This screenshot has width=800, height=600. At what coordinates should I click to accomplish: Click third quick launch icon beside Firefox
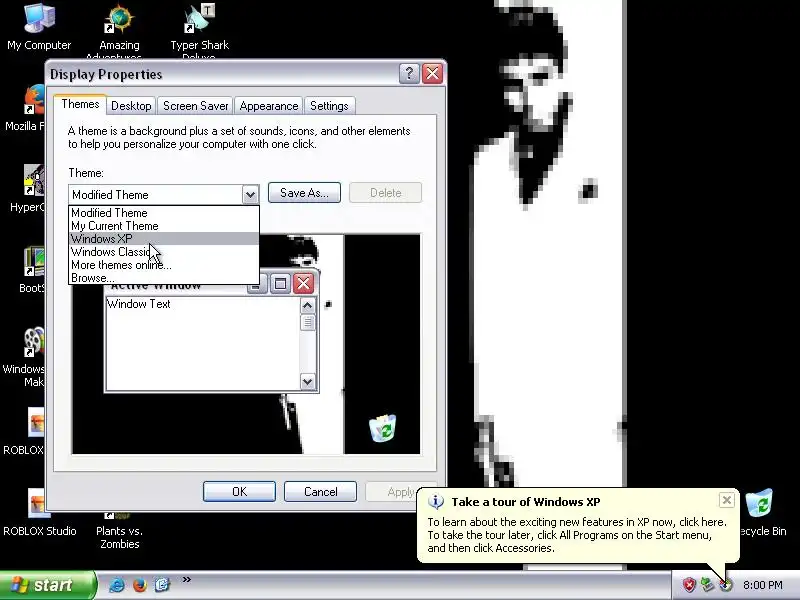tap(162, 585)
